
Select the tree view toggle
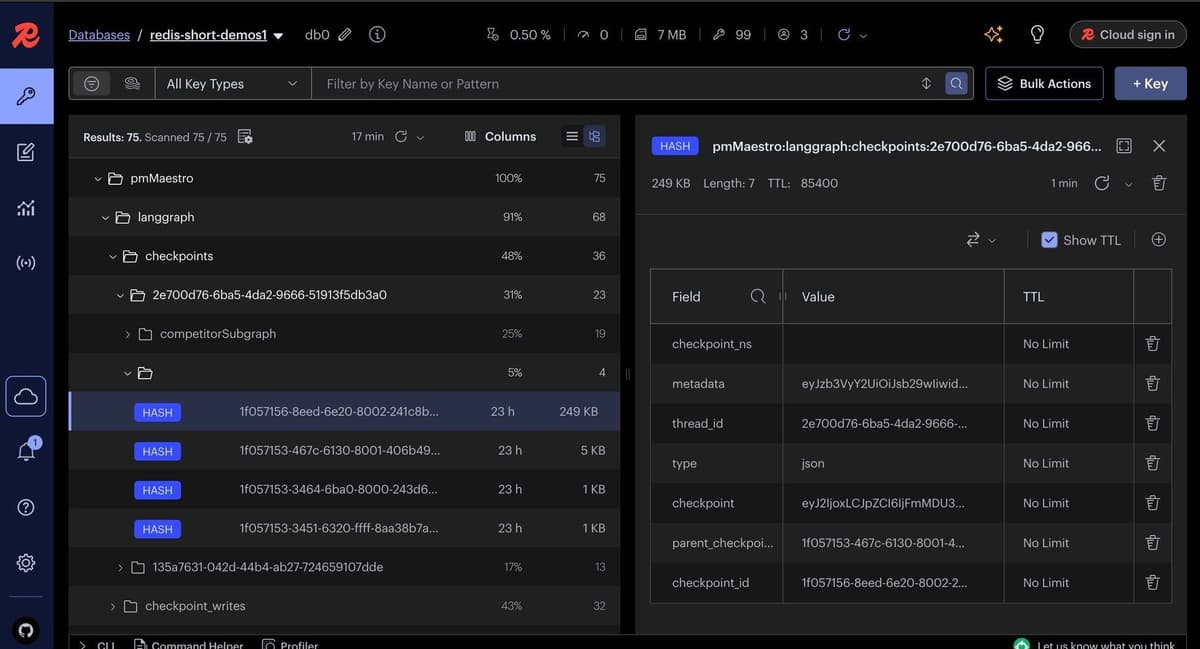point(595,137)
